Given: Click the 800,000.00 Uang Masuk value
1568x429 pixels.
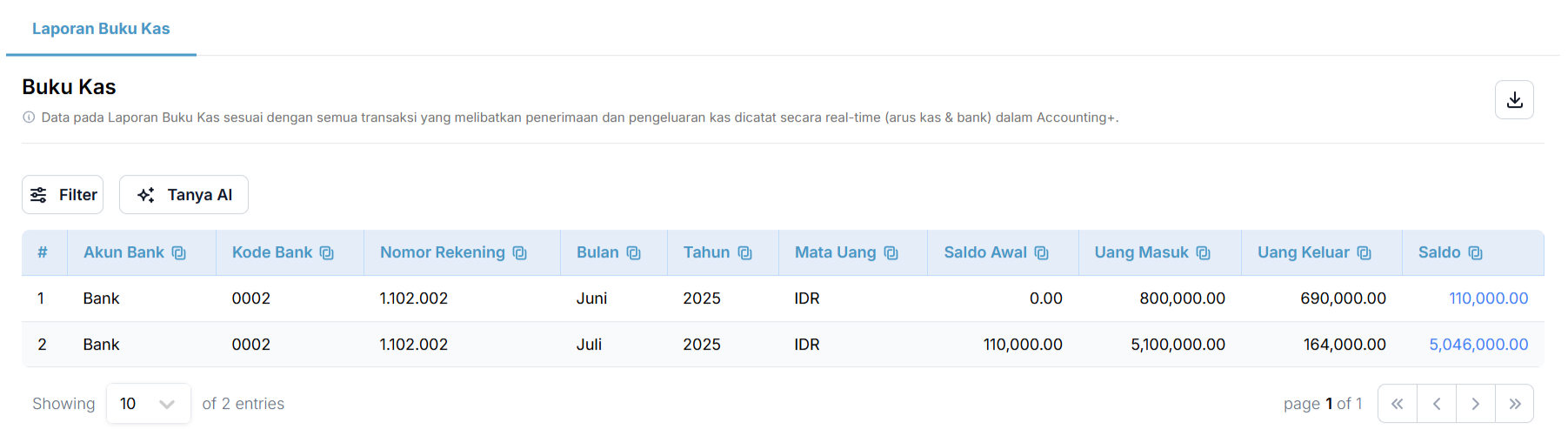Looking at the screenshot, I should [1182, 298].
